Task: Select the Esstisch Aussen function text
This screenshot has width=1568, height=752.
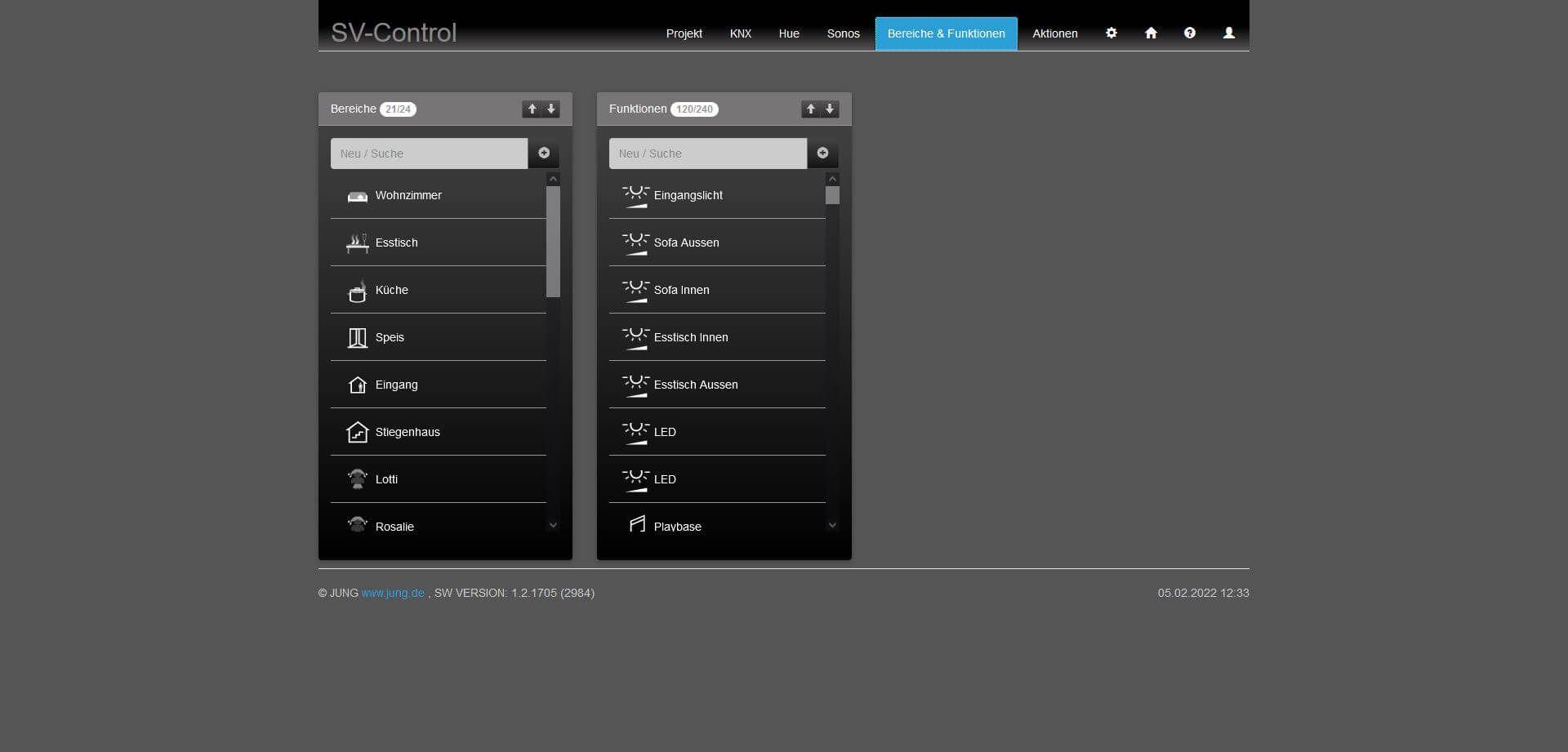Action: point(696,385)
